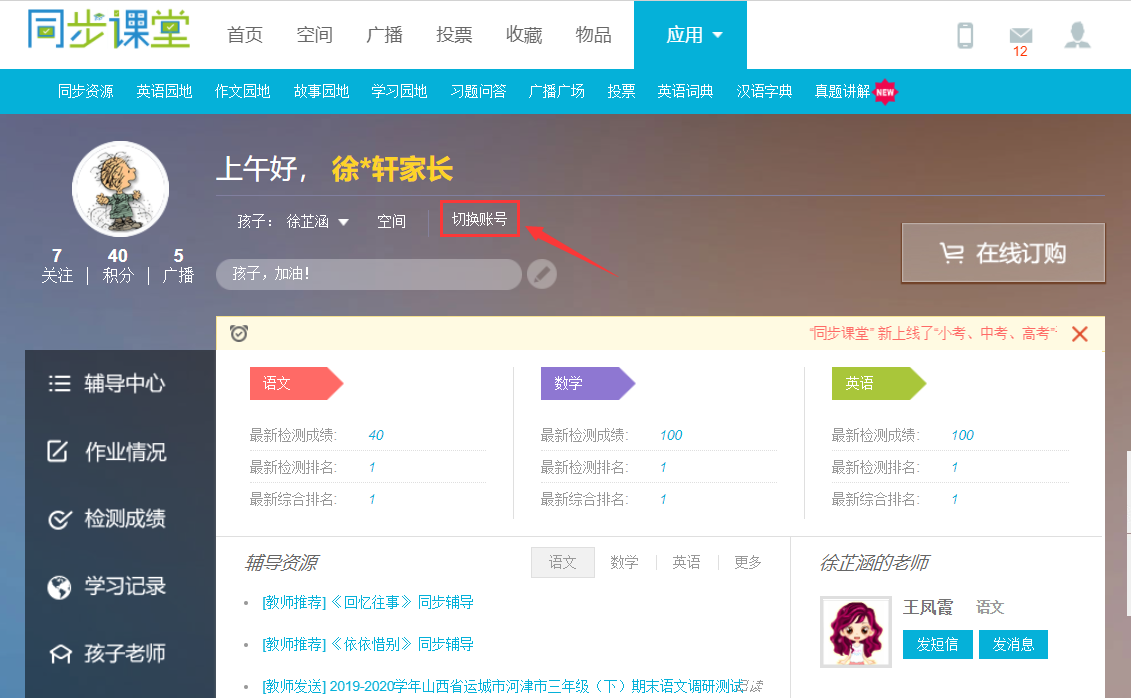Click the 孩子，加油! motto field
The width and height of the screenshot is (1131, 698).
[x=368, y=274]
